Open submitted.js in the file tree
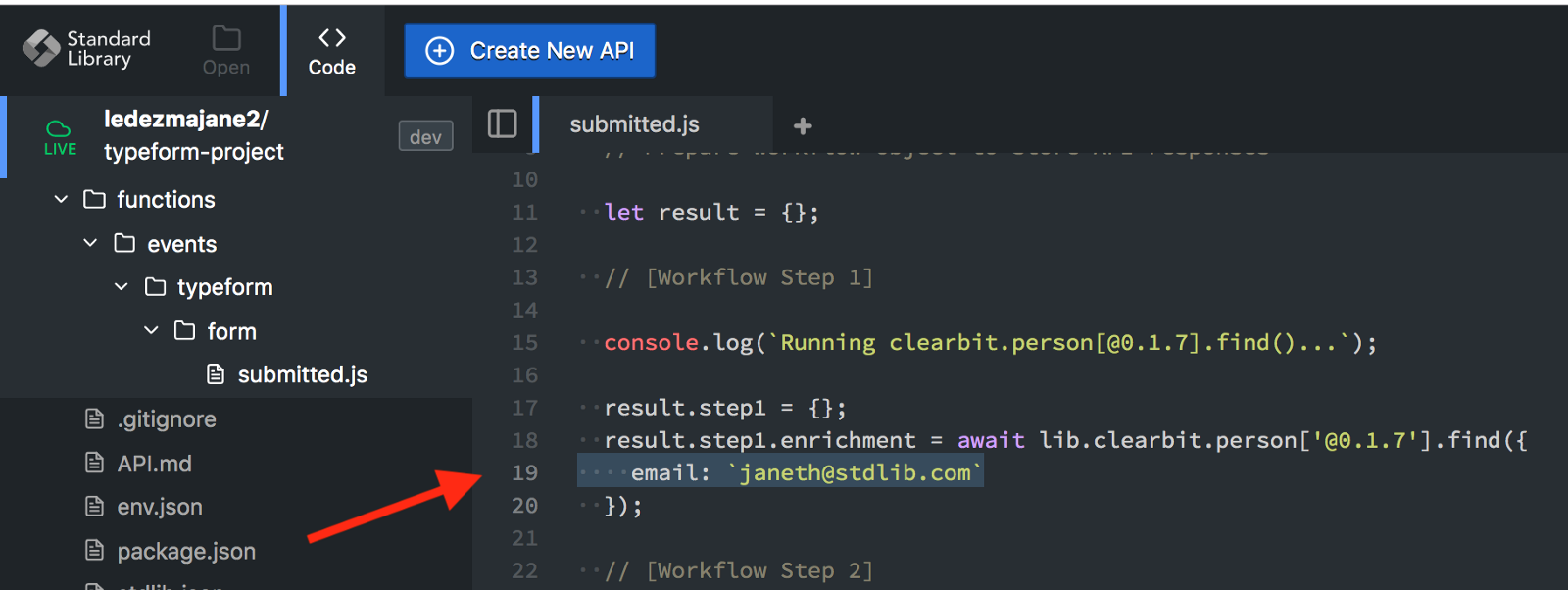 point(303,374)
